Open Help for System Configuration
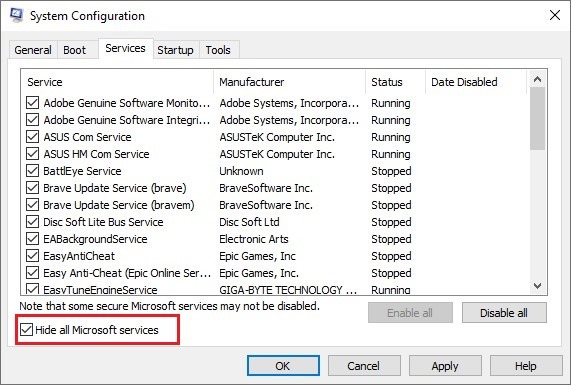Viewport: 571px width, 385px height. point(526,366)
